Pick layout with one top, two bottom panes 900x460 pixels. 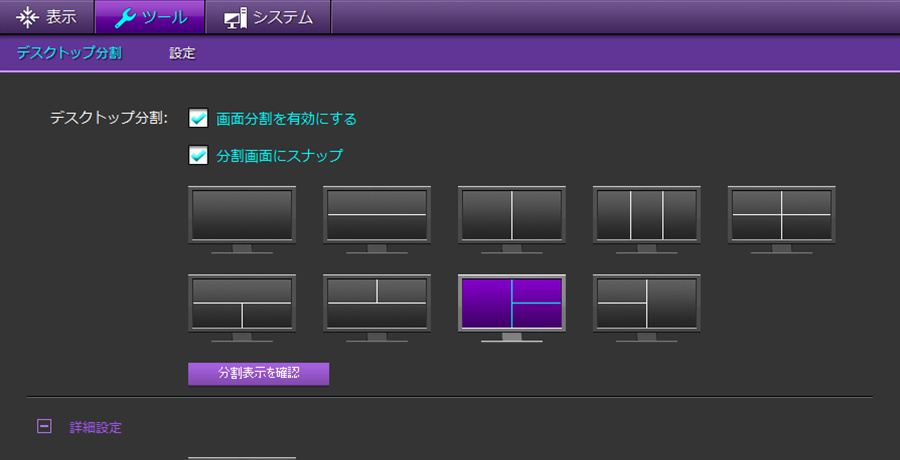242,303
